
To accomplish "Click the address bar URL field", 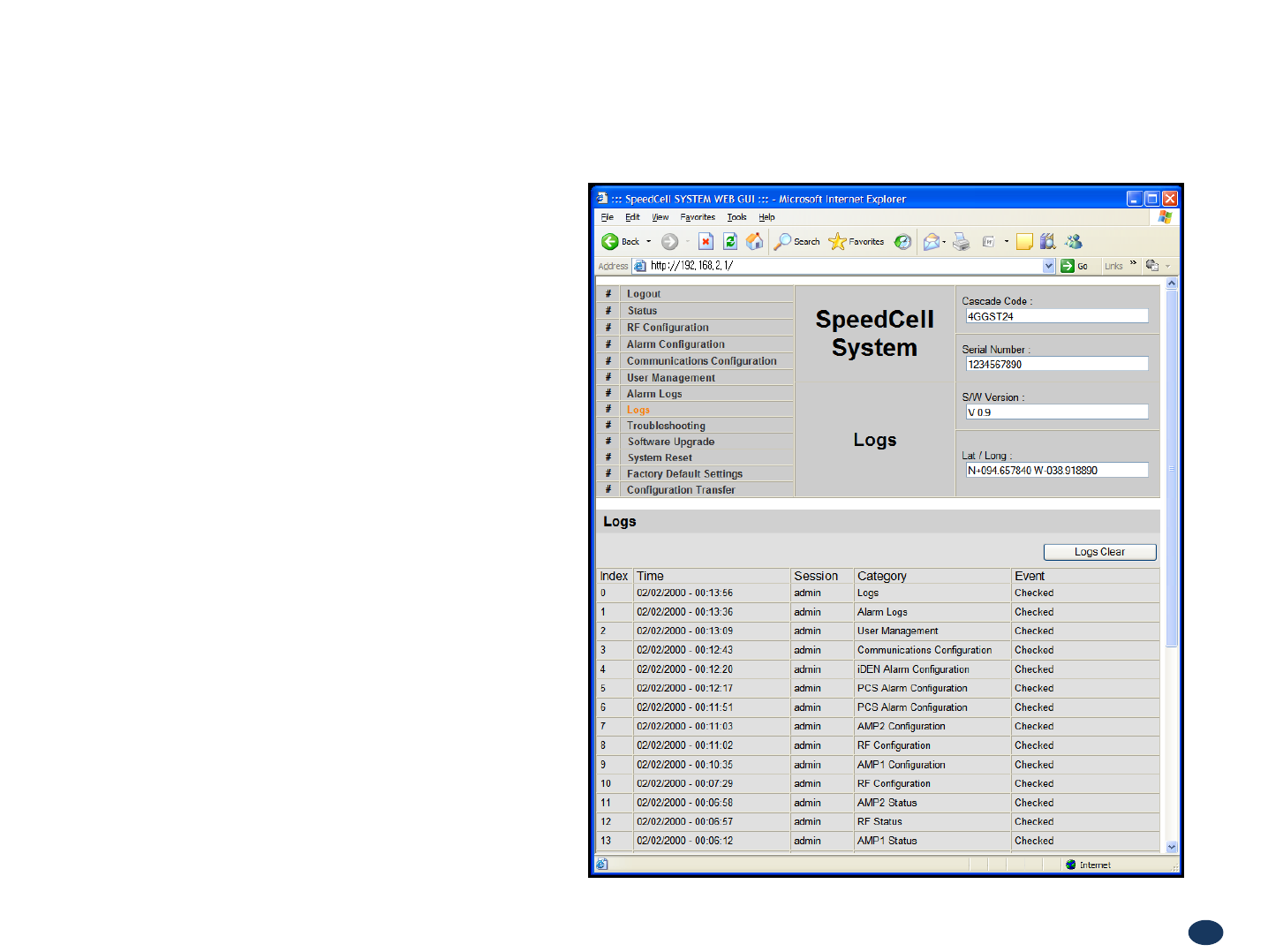I will [845, 266].
